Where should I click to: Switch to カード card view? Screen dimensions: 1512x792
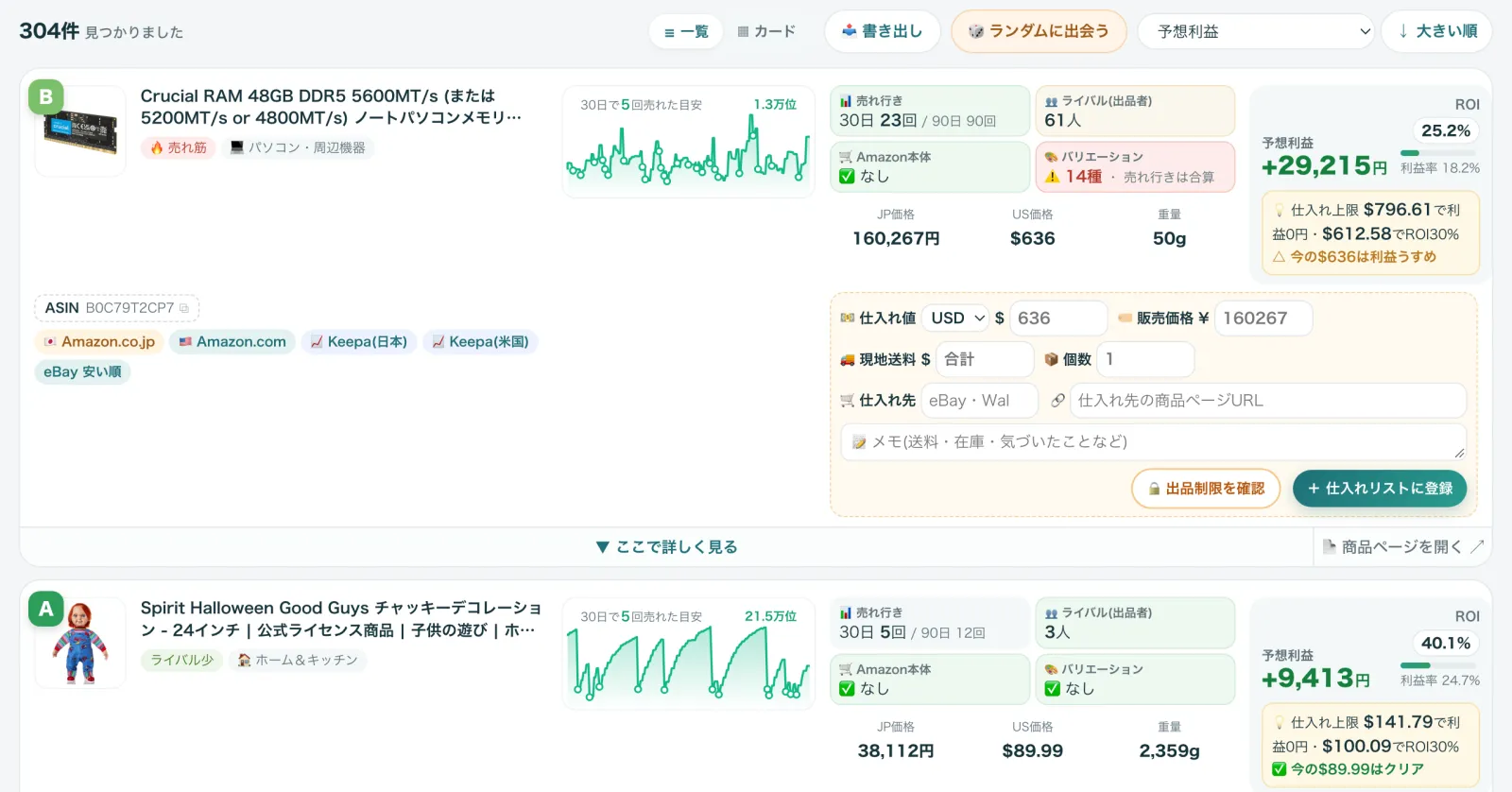point(766,31)
